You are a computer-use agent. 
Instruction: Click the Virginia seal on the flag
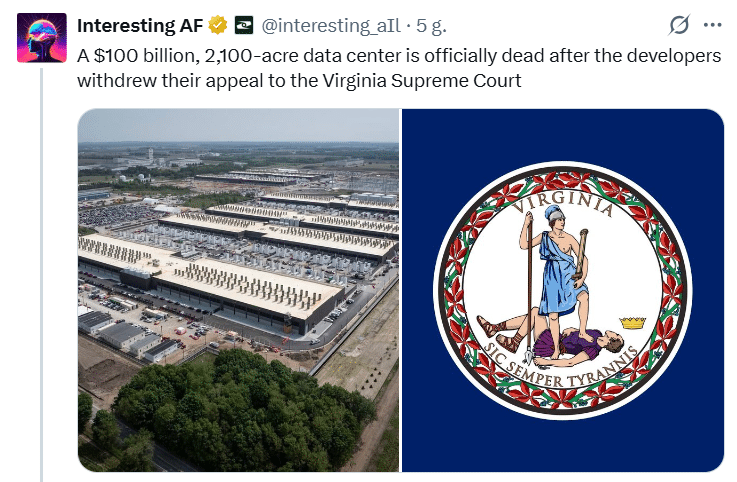tap(563, 290)
